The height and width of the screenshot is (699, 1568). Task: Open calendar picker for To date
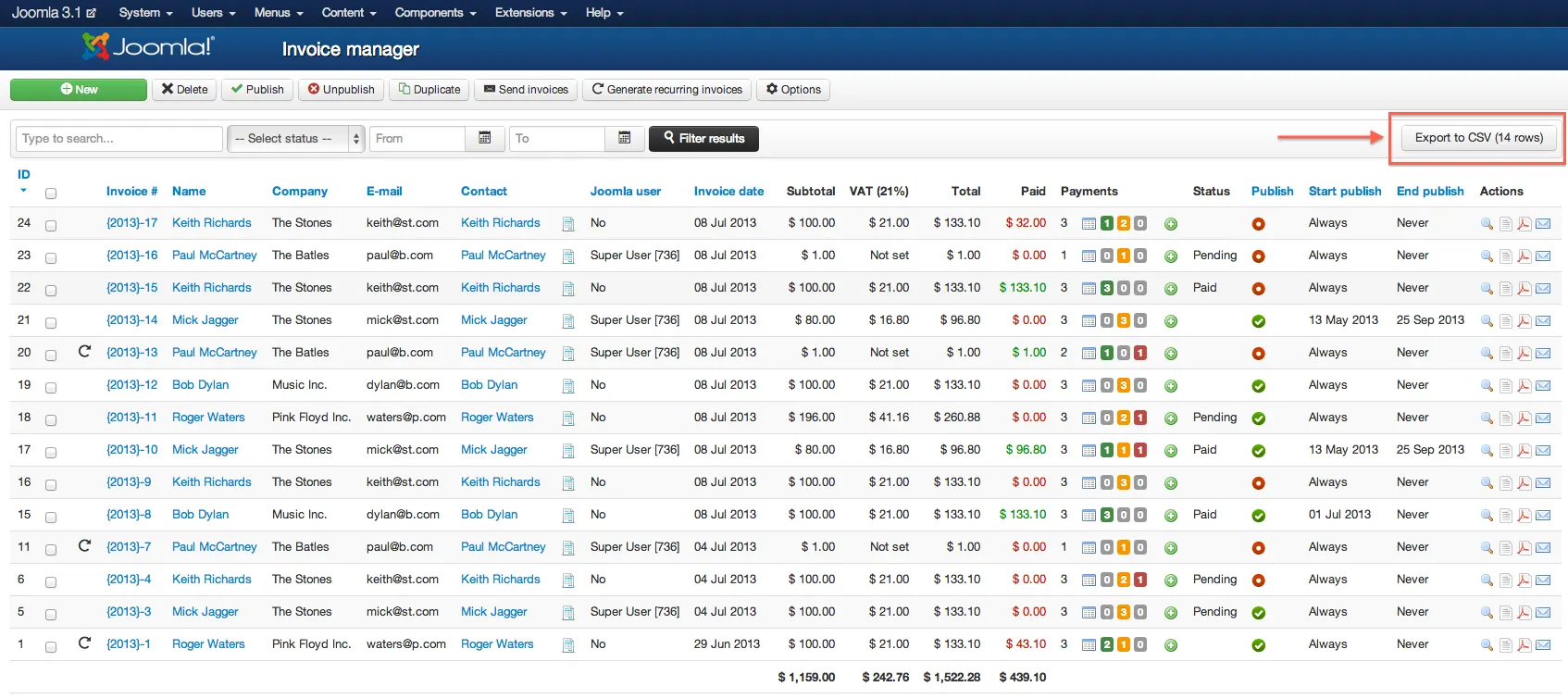point(625,138)
